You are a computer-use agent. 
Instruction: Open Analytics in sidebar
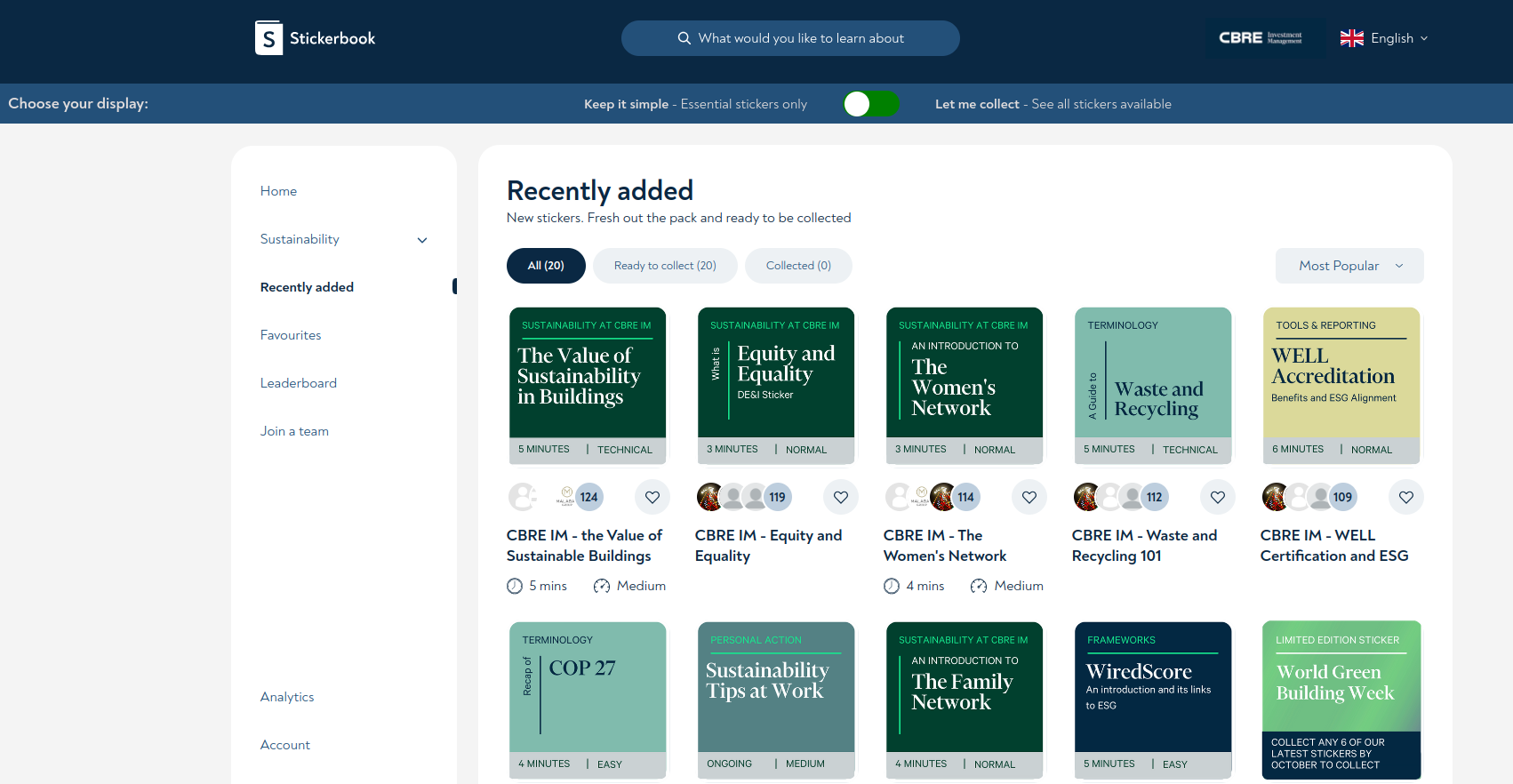point(287,697)
